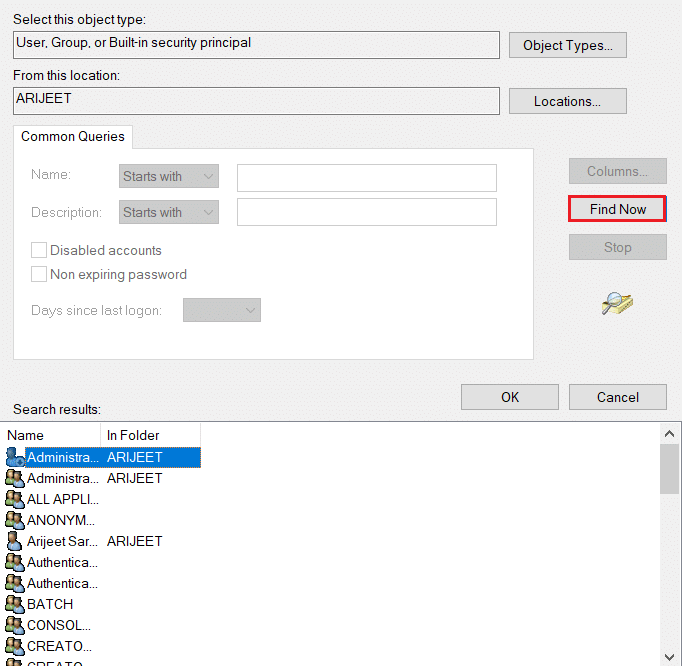Open the Name 'Starts with' dropdown
The image size is (682, 666).
pyautogui.click(x=169, y=176)
